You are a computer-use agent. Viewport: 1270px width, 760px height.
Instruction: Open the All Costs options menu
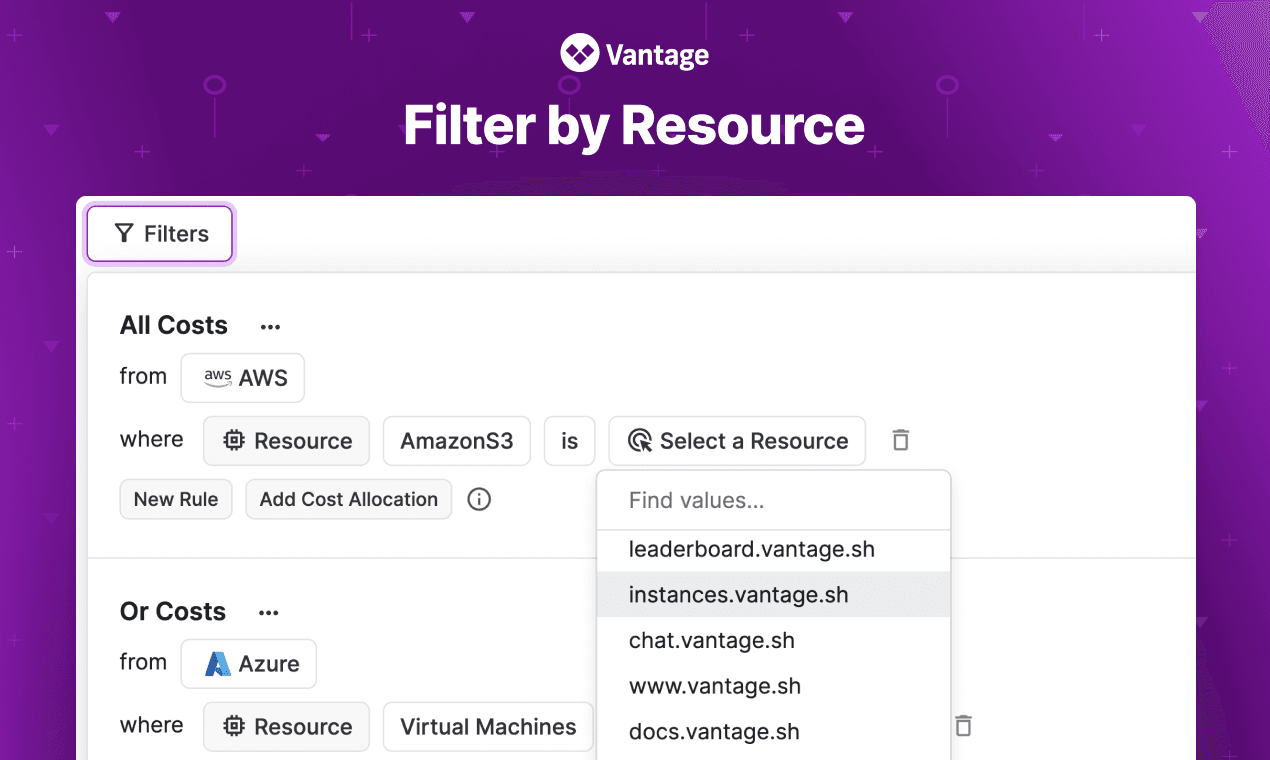(269, 325)
